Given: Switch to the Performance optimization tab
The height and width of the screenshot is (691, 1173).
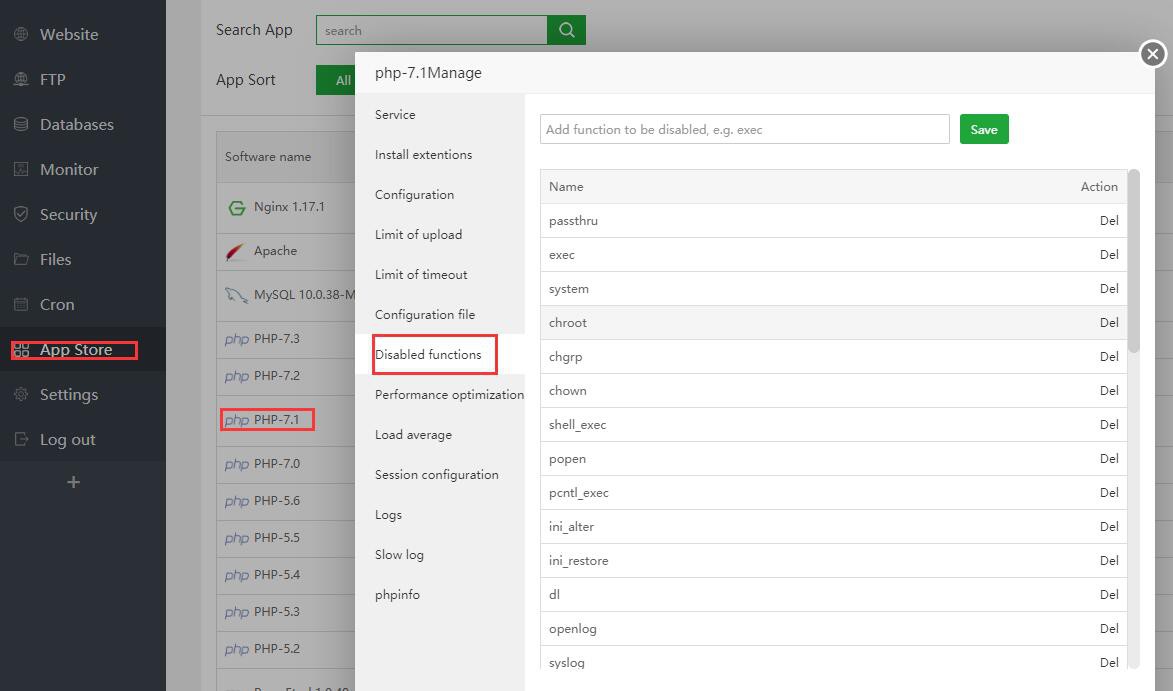Looking at the screenshot, I should (448, 395).
